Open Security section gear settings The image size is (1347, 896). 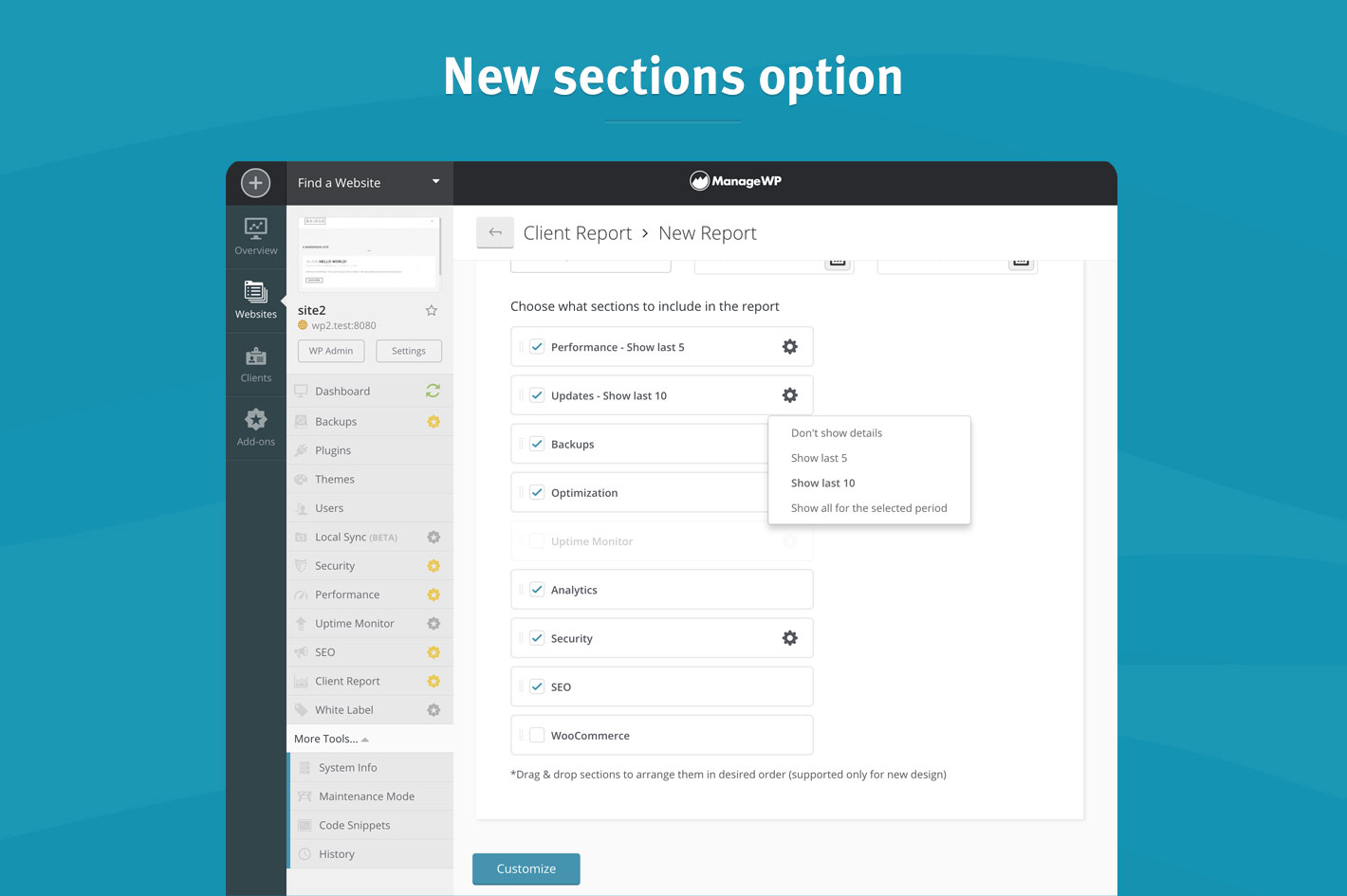pos(789,638)
